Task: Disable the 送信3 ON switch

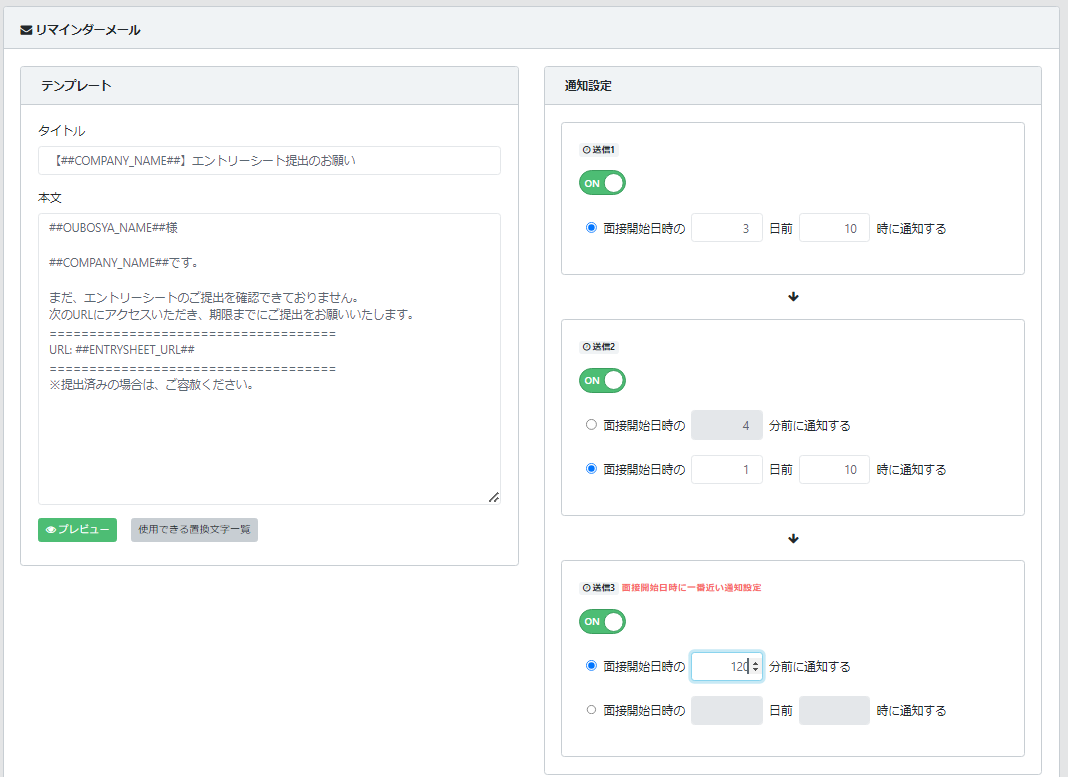Action: 602,622
